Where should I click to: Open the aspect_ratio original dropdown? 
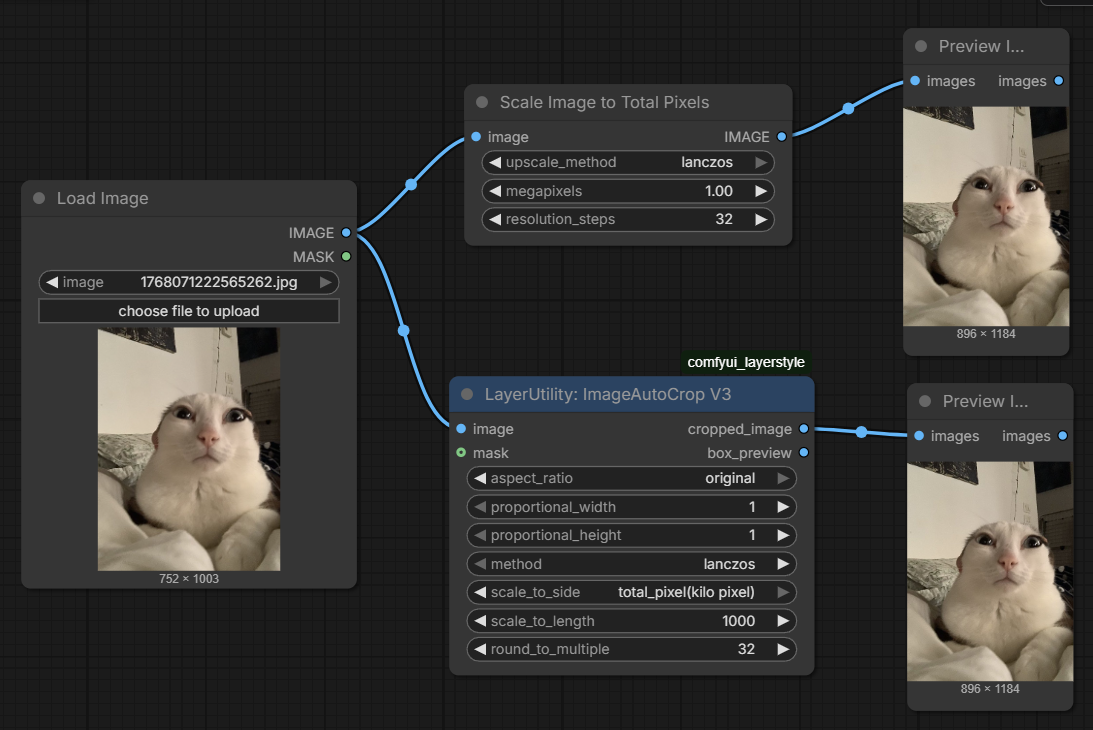click(x=632, y=478)
